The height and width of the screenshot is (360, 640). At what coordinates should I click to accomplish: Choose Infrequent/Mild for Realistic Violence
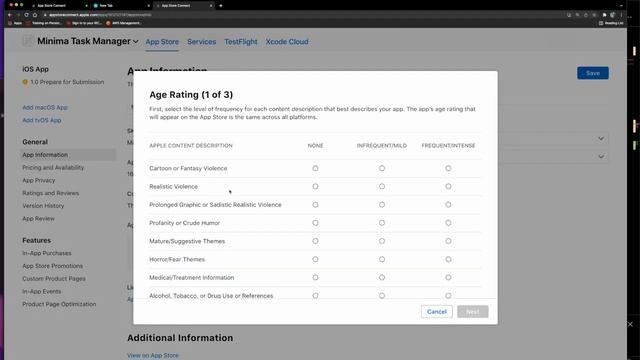(x=382, y=186)
